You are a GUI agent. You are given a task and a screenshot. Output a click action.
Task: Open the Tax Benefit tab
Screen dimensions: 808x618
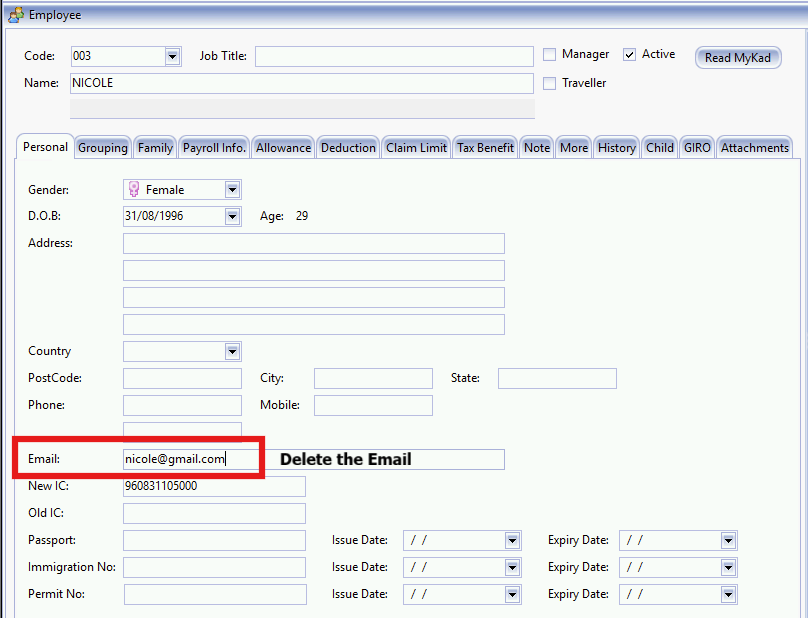coord(484,146)
